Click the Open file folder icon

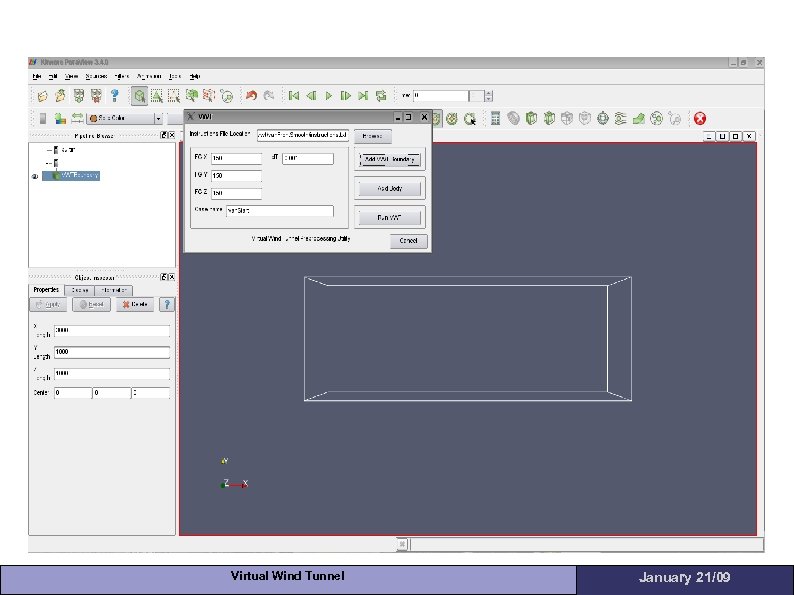click(x=43, y=96)
